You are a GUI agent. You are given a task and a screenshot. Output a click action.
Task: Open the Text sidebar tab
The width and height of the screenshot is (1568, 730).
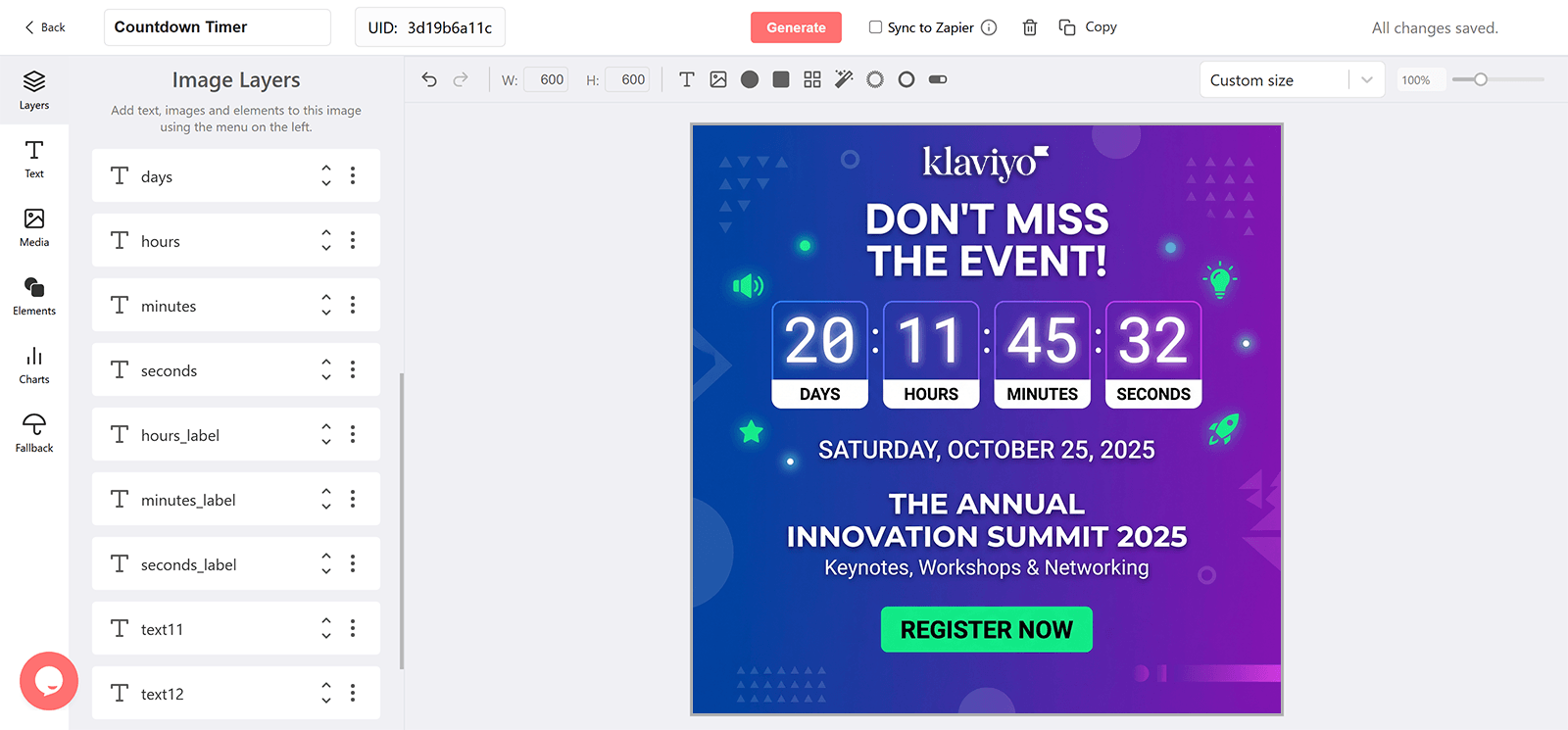[x=34, y=159]
